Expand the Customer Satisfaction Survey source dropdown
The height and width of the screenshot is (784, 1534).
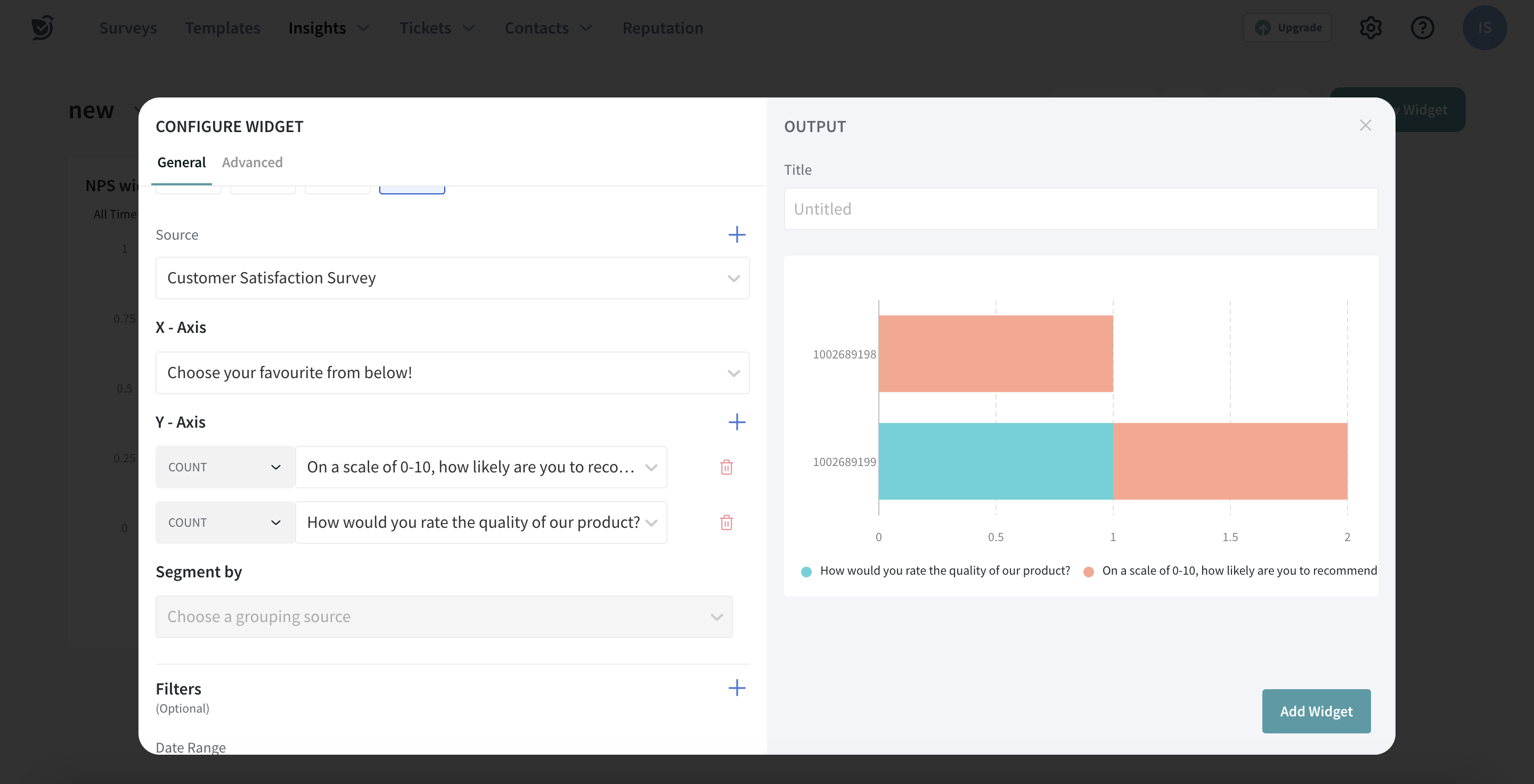[x=452, y=278]
